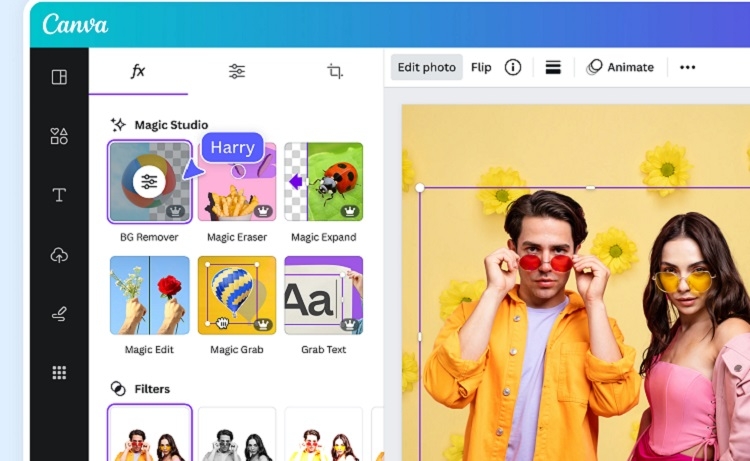Click the top edge handle of selected photo
750x461 pixels.
[x=591, y=187]
